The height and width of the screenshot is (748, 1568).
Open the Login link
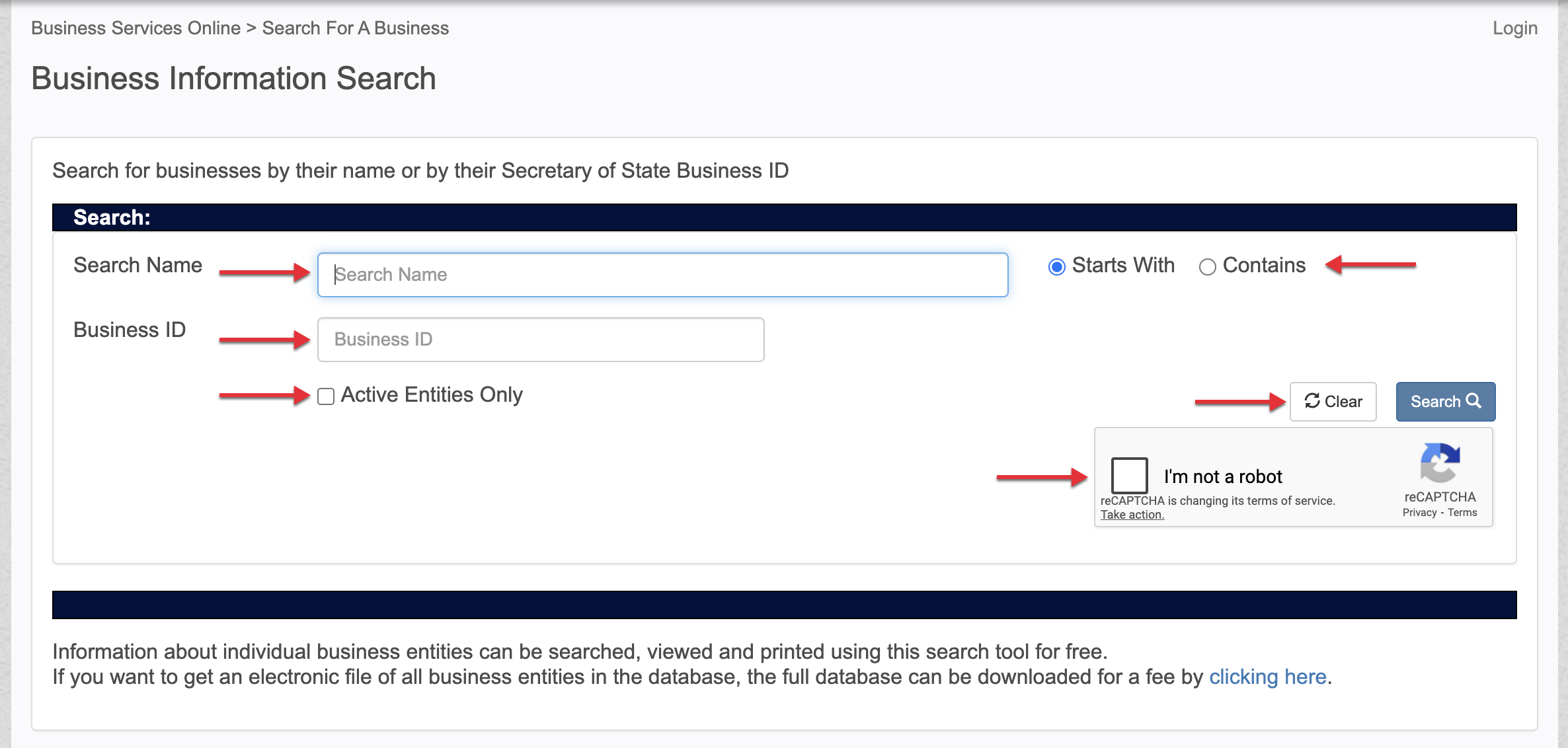tap(1514, 28)
